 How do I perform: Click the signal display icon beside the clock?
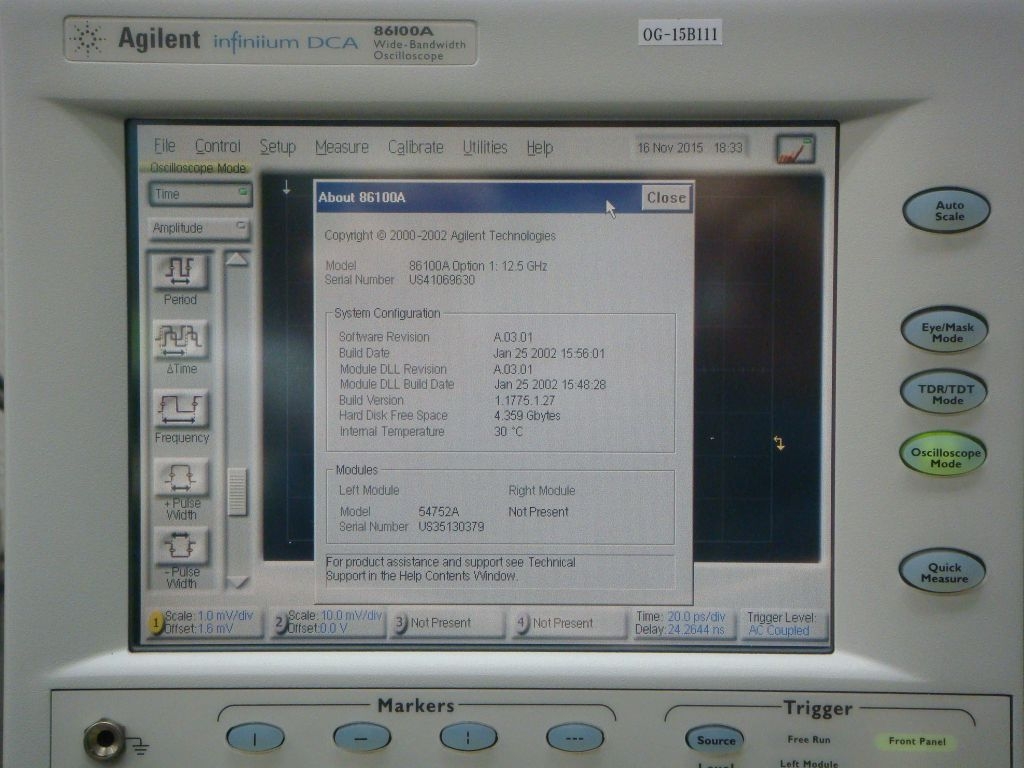click(x=795, y=149)
